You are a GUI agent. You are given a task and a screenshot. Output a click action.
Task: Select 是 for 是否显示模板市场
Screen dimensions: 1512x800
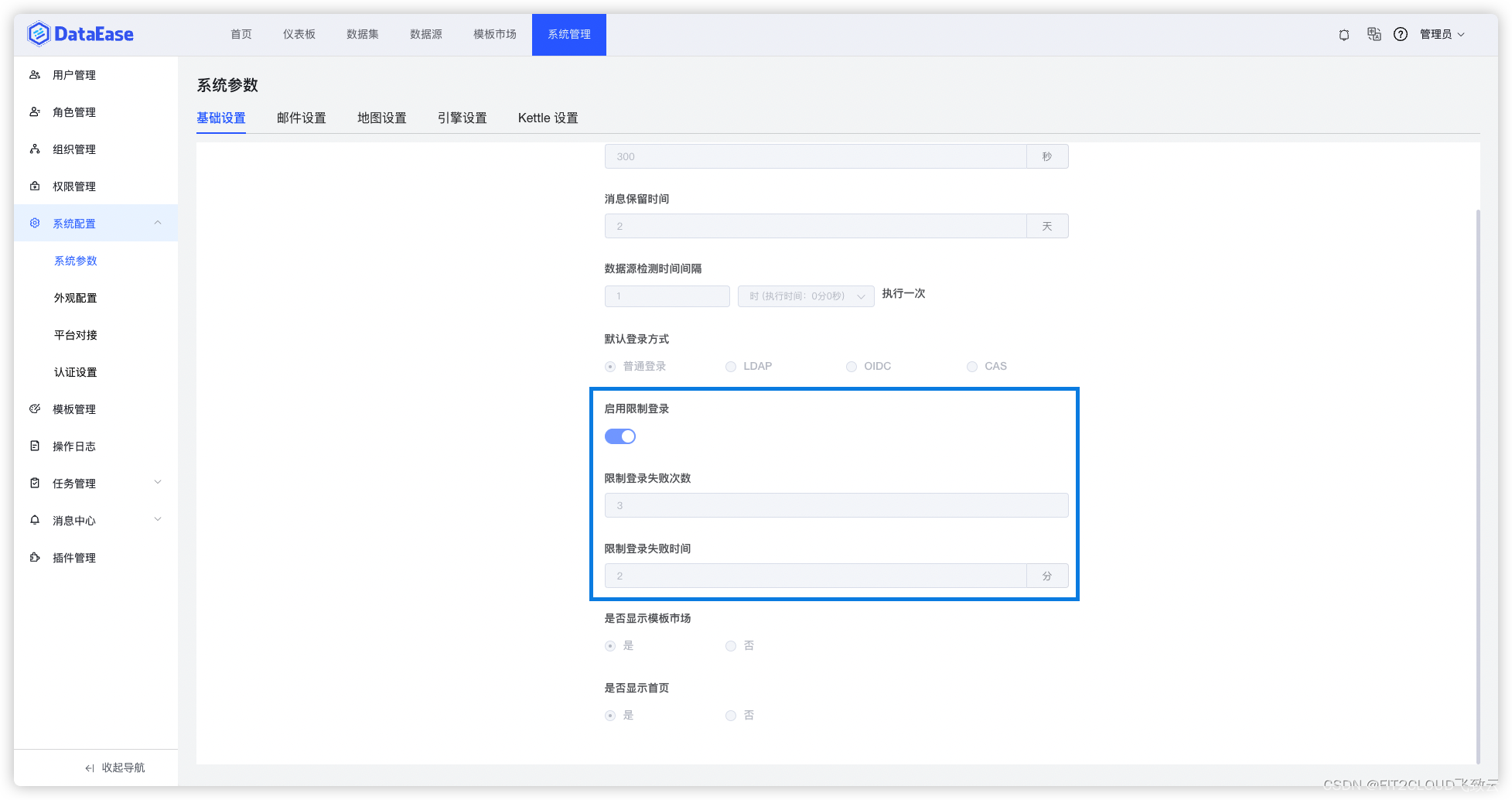click(x=610, y=646)
